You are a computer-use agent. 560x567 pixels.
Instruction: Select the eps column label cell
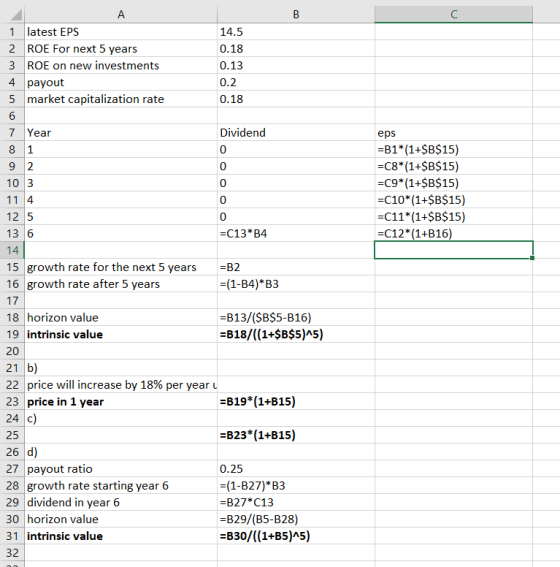[453, 133]
